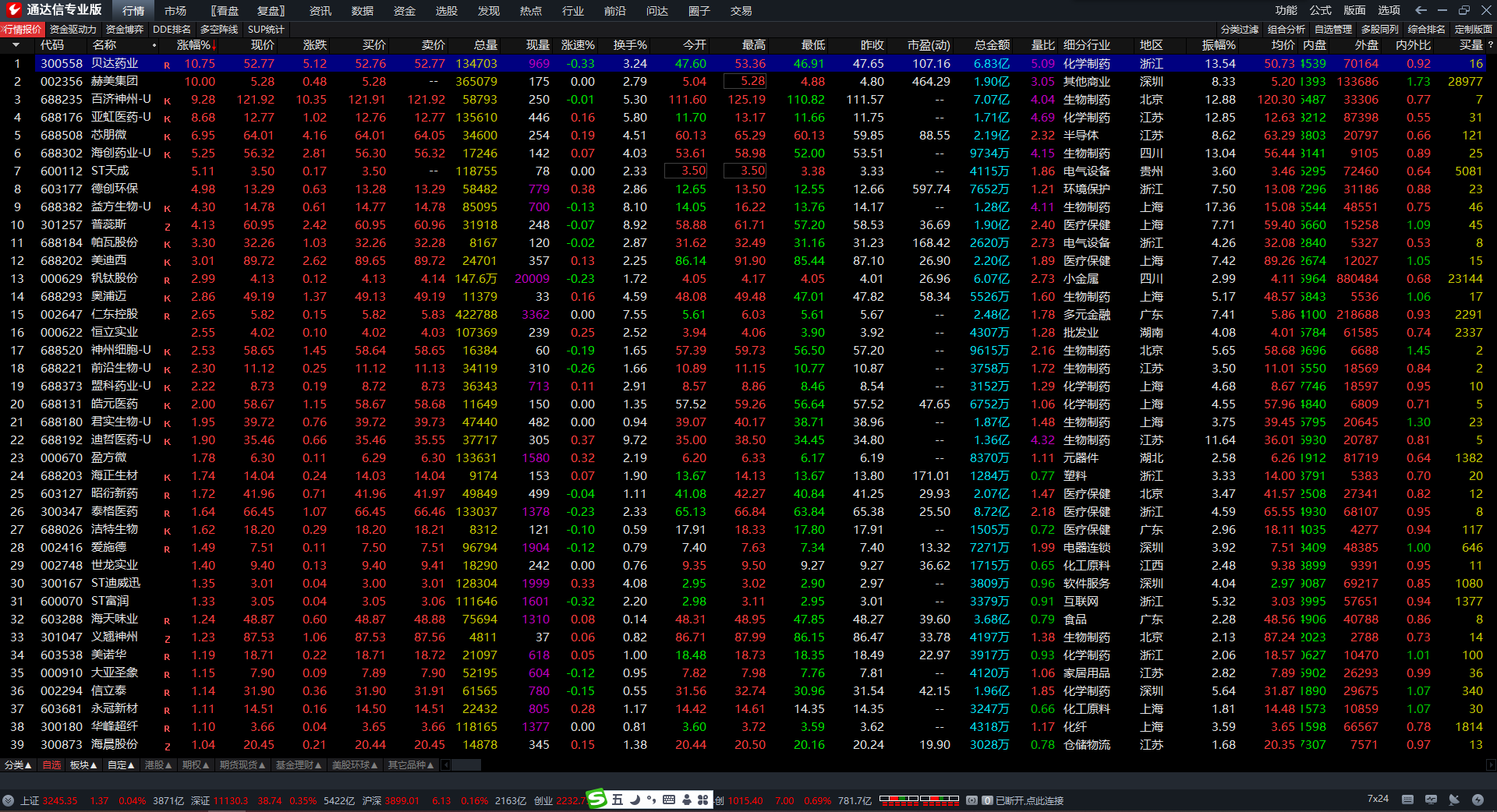Expand the 板块 sector tab
Viewport: 1497px width, 812px height.
click(83, 765)
